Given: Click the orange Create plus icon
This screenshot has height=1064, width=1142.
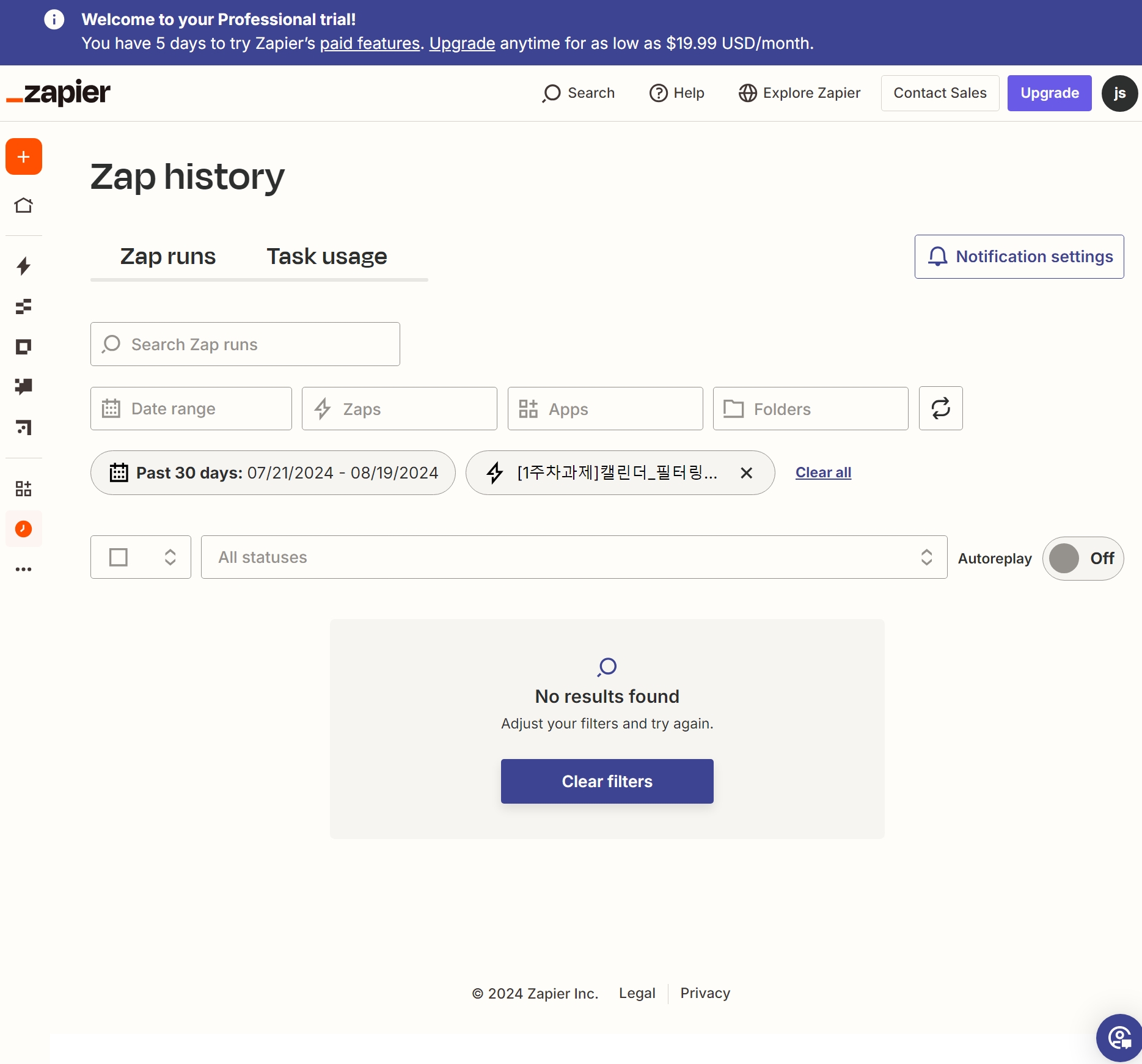Looking at the screenshot, I should (24, 156).
